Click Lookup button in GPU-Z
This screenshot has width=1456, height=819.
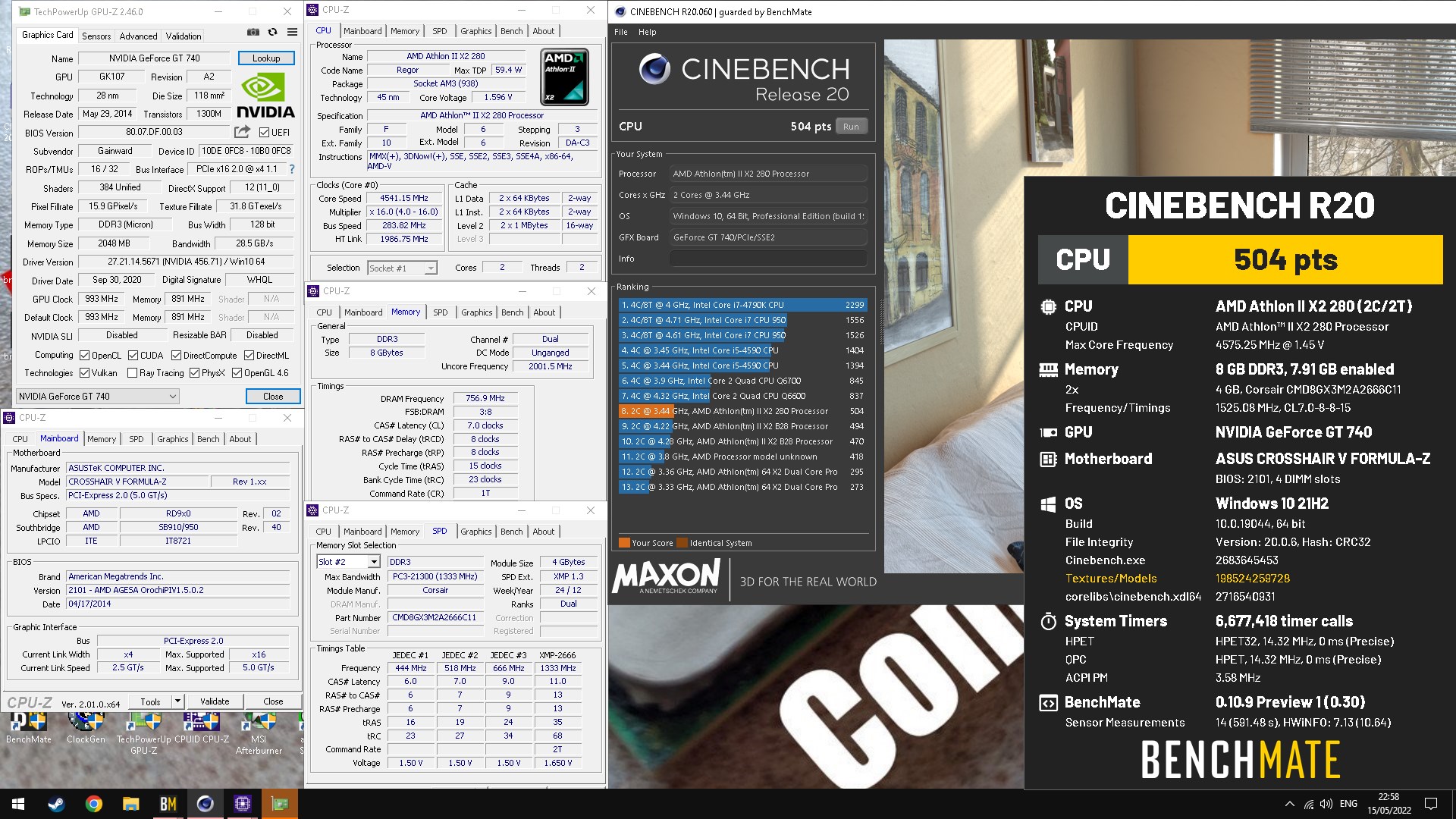[266, 58]
